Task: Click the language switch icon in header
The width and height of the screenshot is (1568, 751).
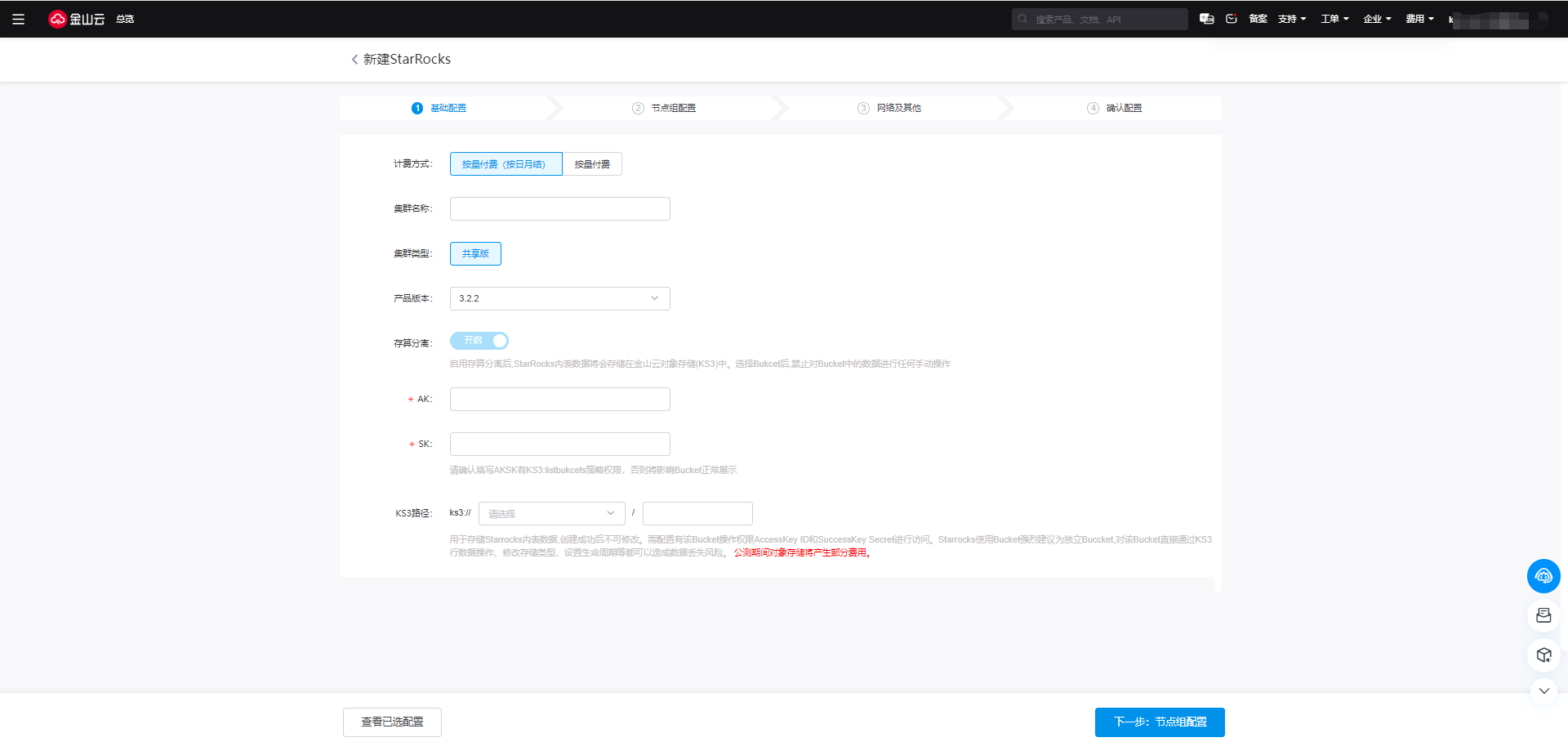Action: point(1206,19)
